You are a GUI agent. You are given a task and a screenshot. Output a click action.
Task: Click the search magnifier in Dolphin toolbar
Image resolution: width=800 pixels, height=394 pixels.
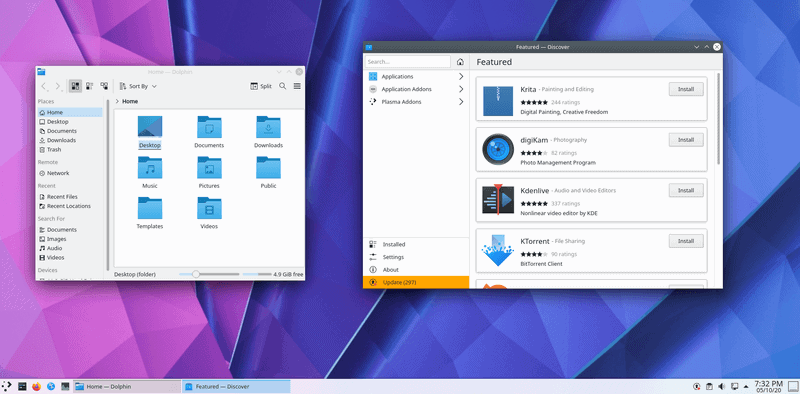283,86
